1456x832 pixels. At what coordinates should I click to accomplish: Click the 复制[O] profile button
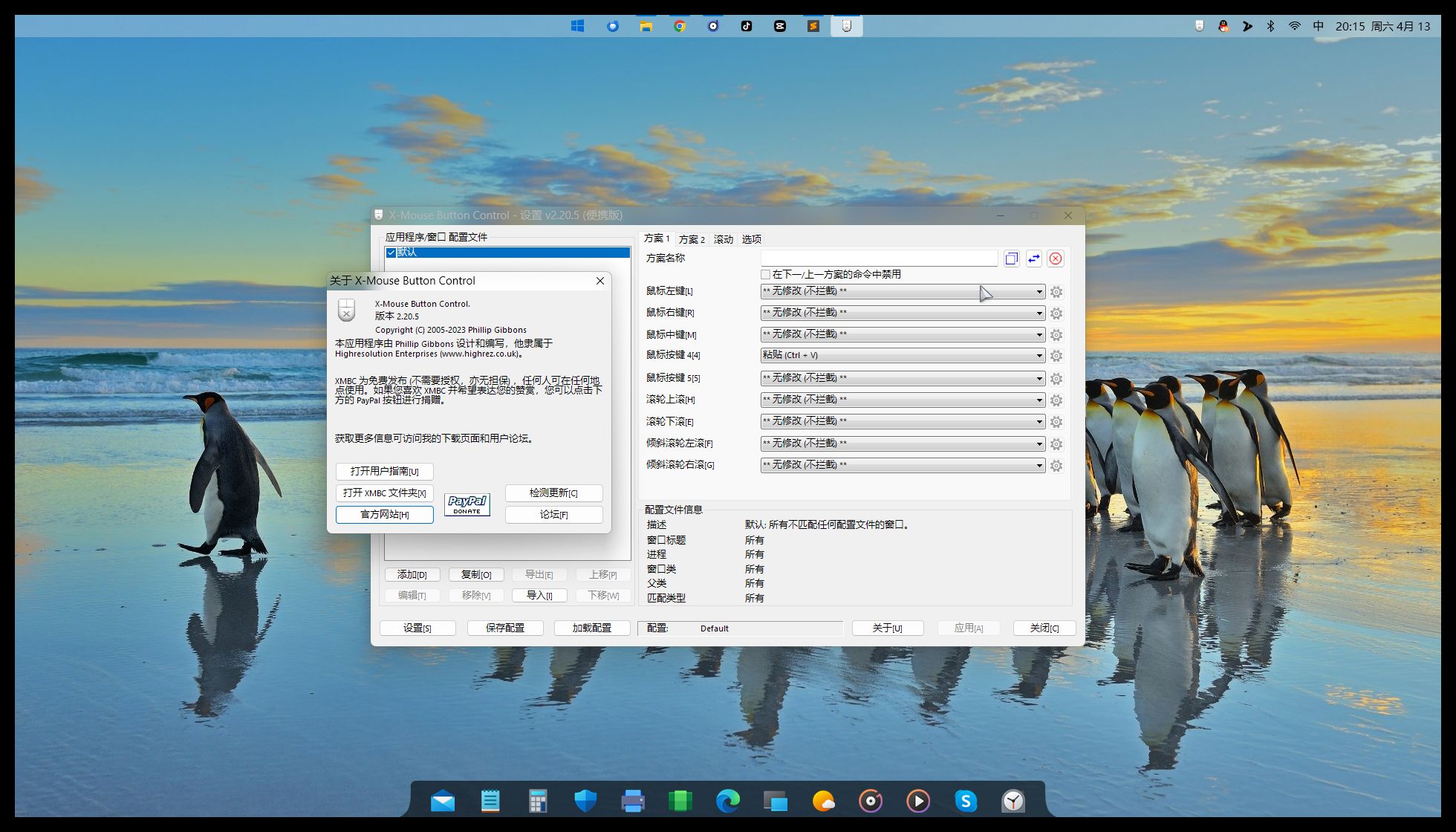476,574
